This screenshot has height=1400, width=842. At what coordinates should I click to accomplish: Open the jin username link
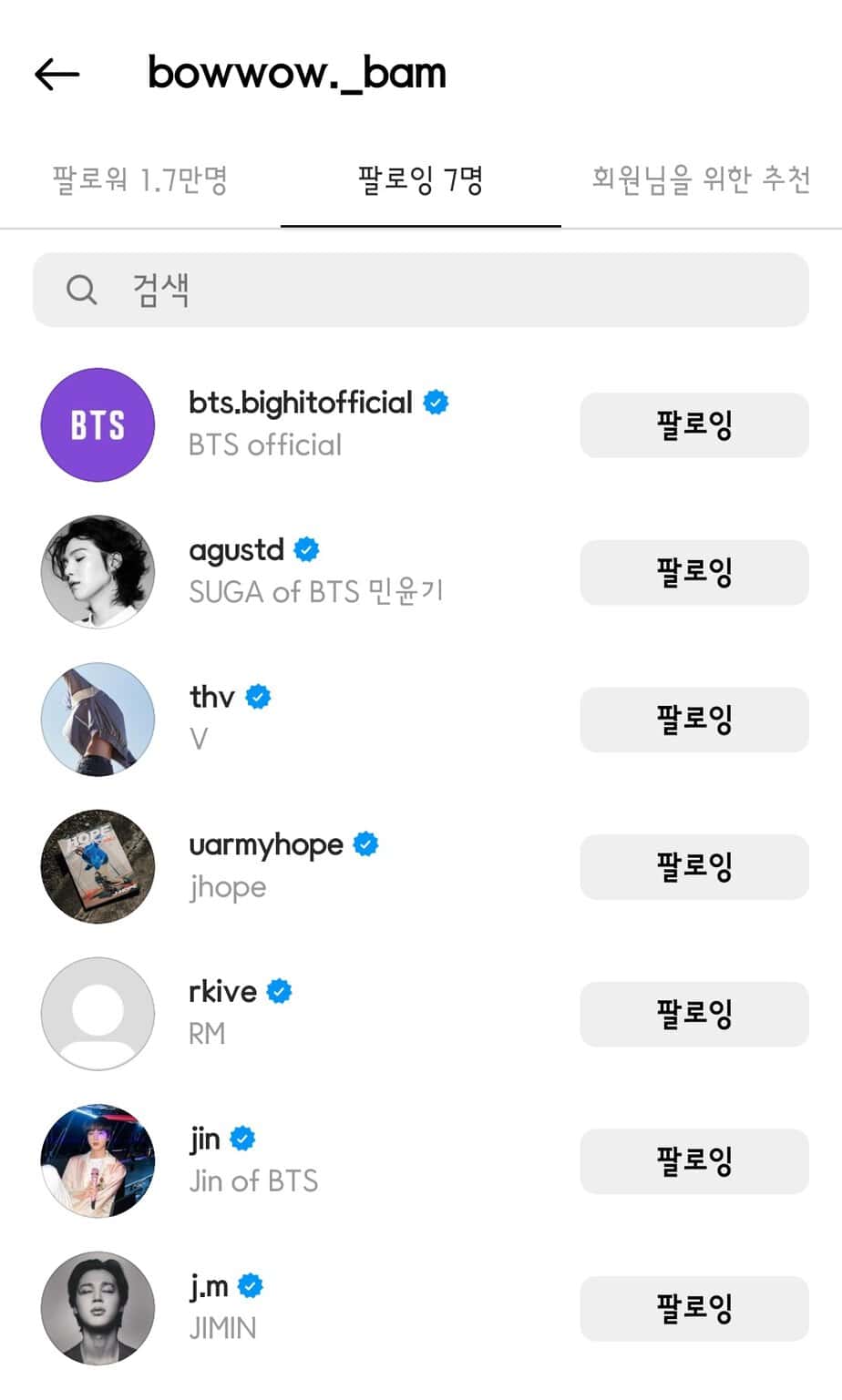tap(205, 1139)
